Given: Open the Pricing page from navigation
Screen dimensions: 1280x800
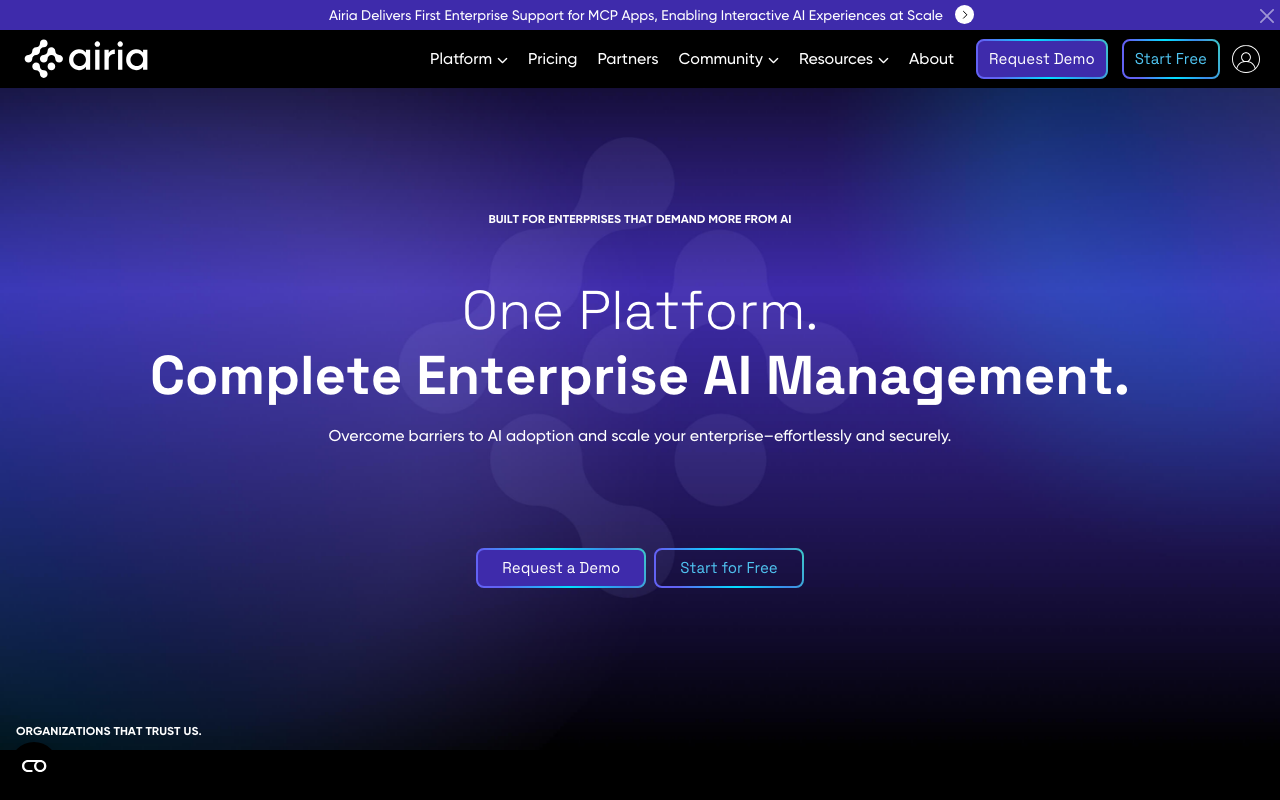Looking at the screenshot, I should pyautogui.click(x=552, y=59).
